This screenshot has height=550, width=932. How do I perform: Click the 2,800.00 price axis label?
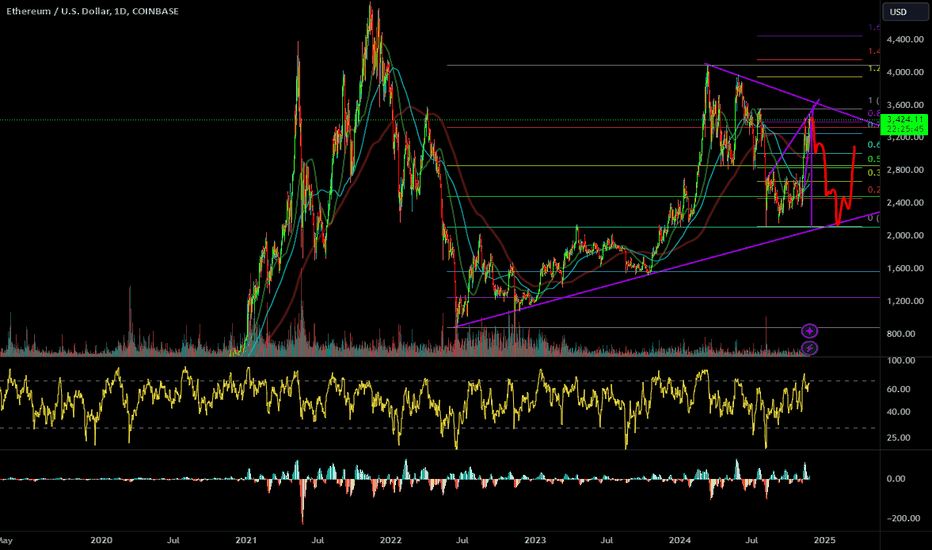905,170
